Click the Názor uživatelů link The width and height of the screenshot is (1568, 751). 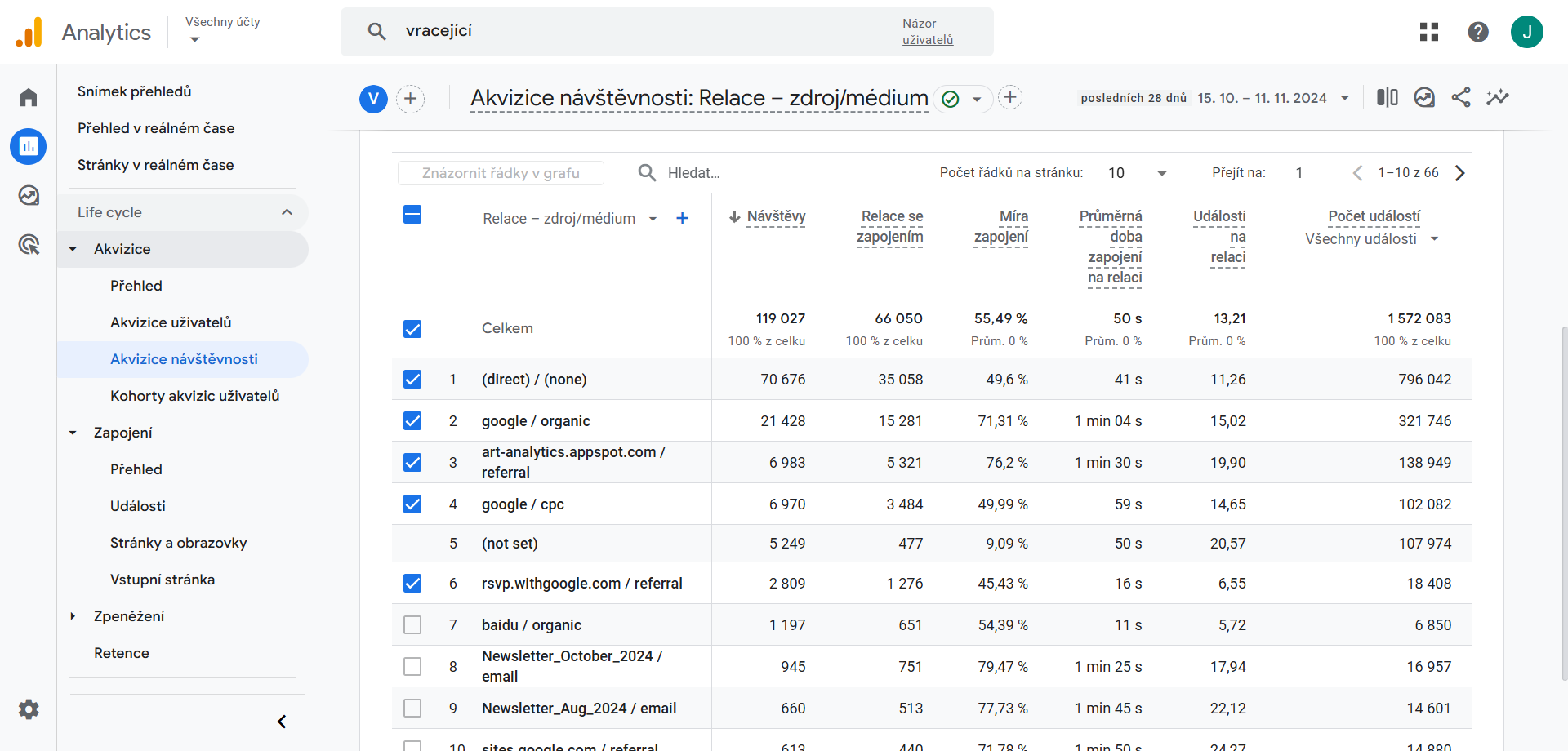(x=927, y=32)
